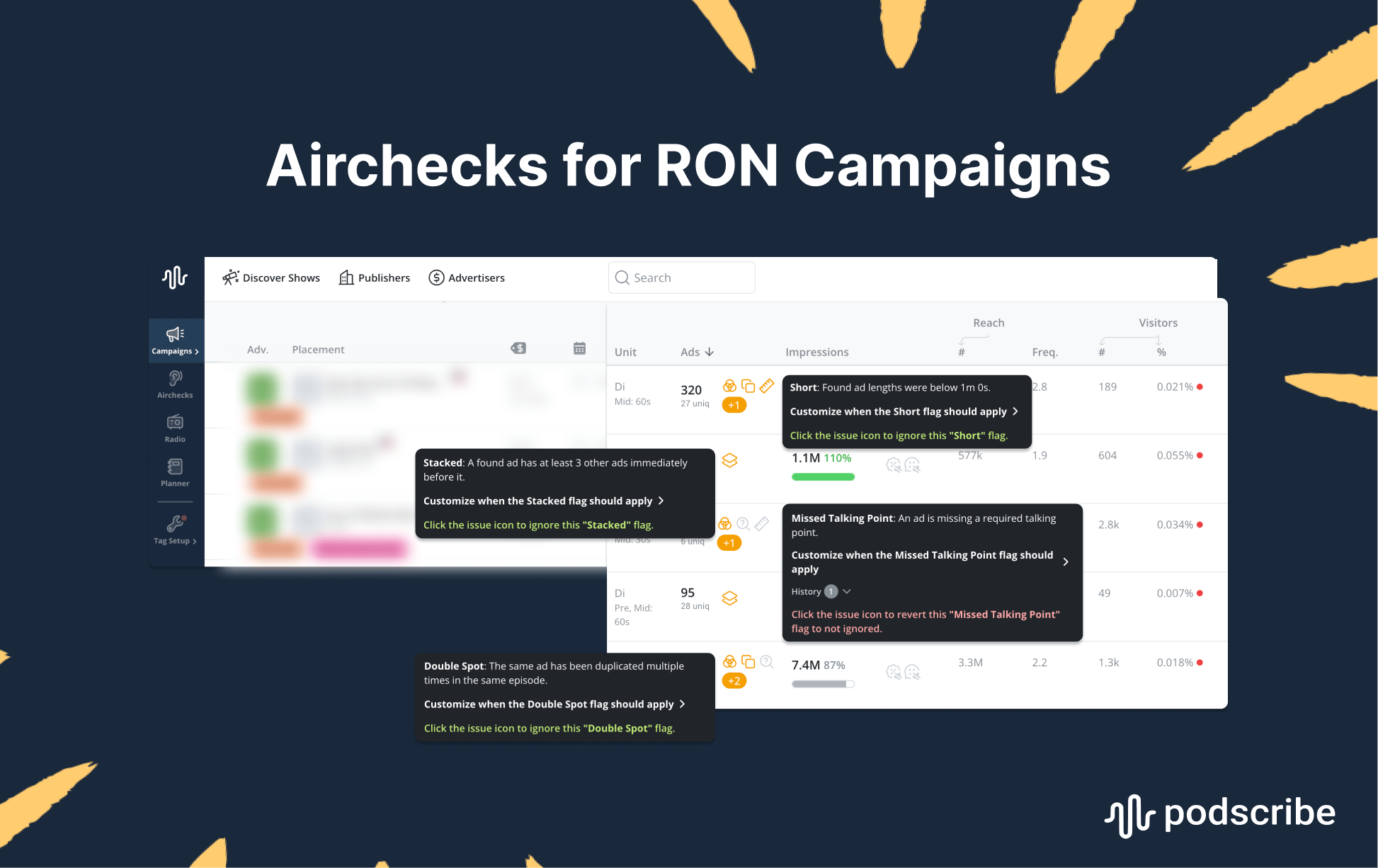
Task: Click the Podscribe waveform logo
Action: [175, 277]
